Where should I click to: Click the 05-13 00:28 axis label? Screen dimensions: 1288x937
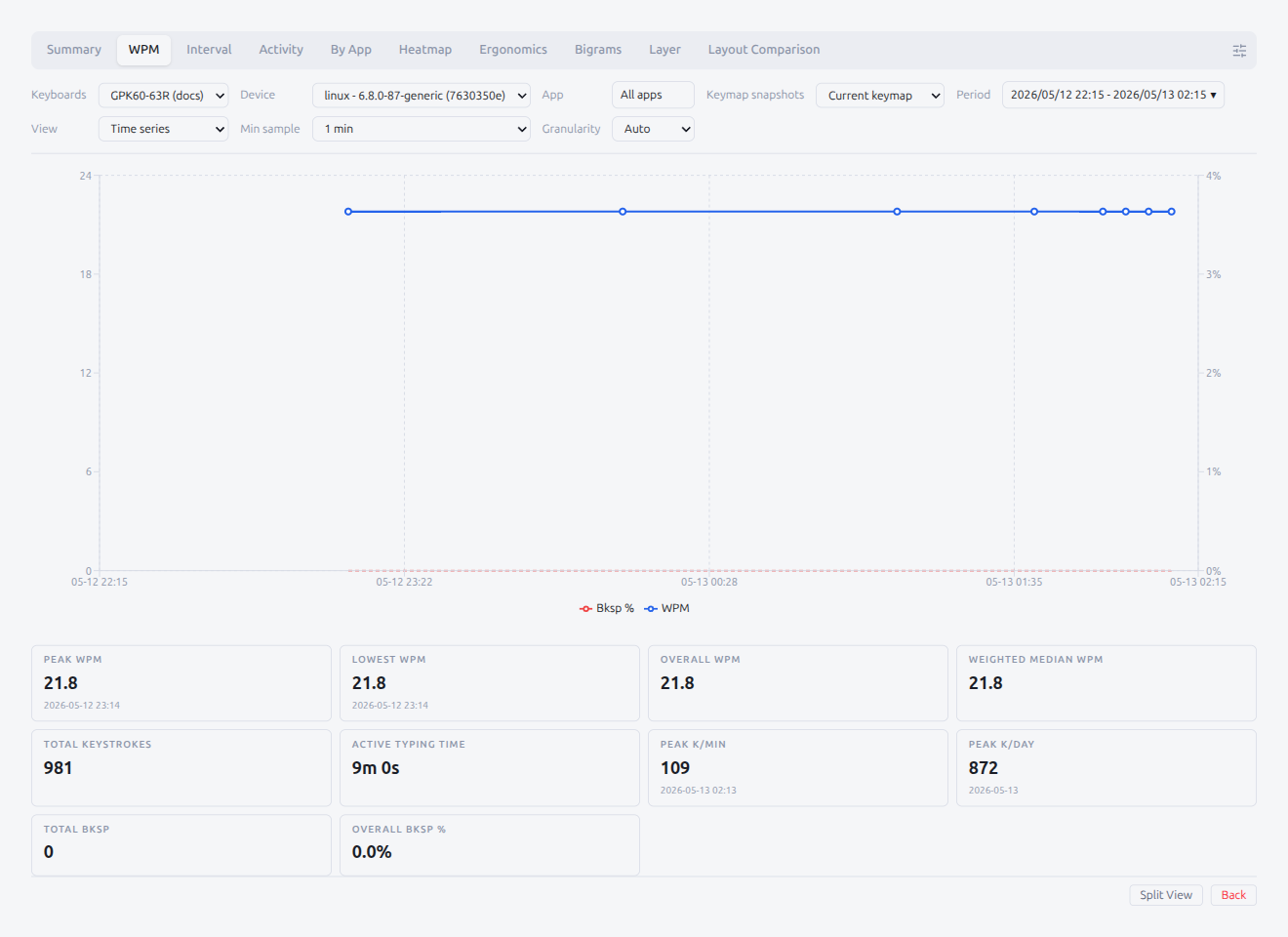709,582
